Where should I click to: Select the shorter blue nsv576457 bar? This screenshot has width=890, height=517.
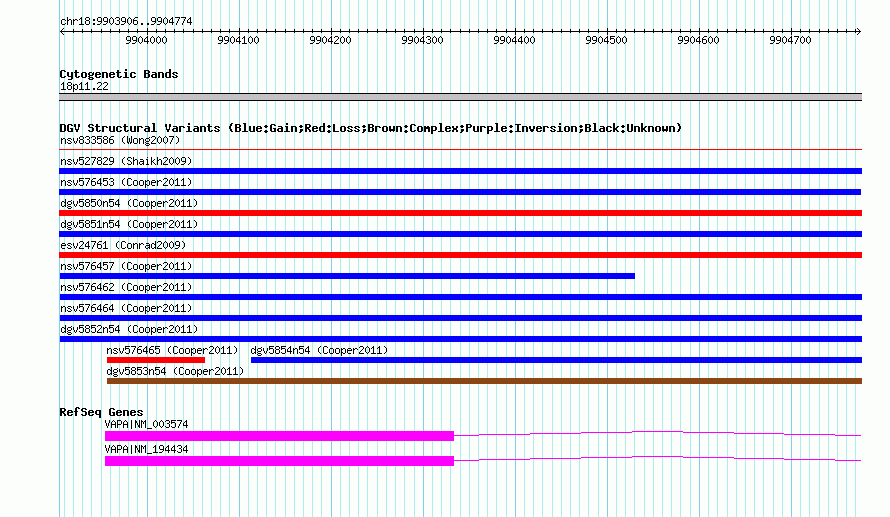click(347, 276)
